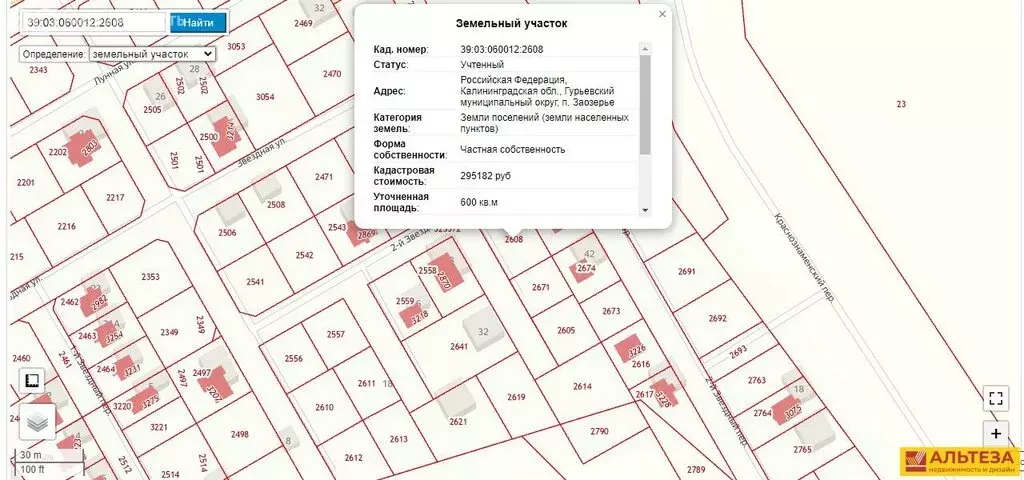
Task: Select parcel 2621 on the map
Action: coord(458,422)
